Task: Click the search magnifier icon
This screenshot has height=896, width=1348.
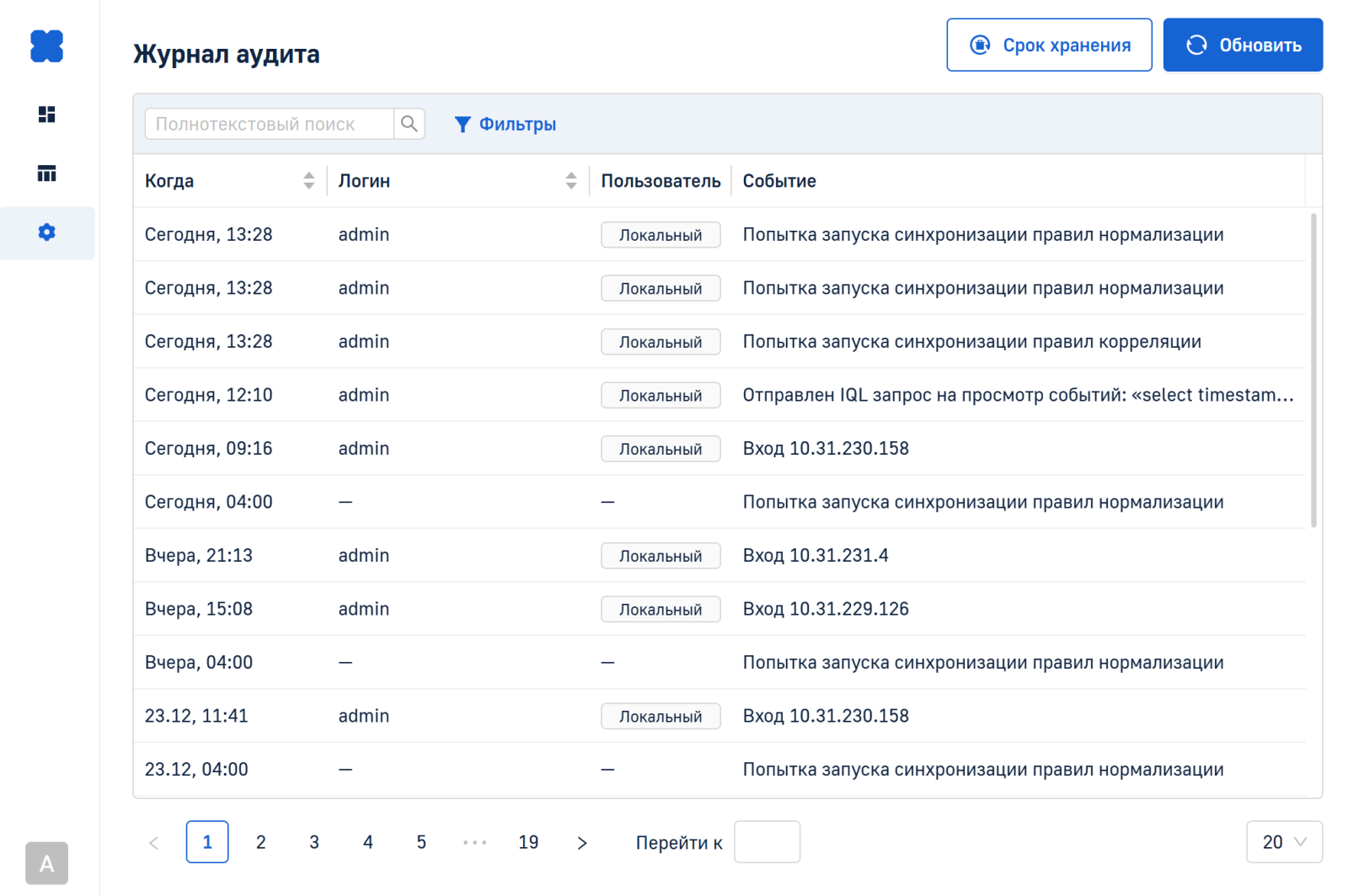Action: (409, 124)
